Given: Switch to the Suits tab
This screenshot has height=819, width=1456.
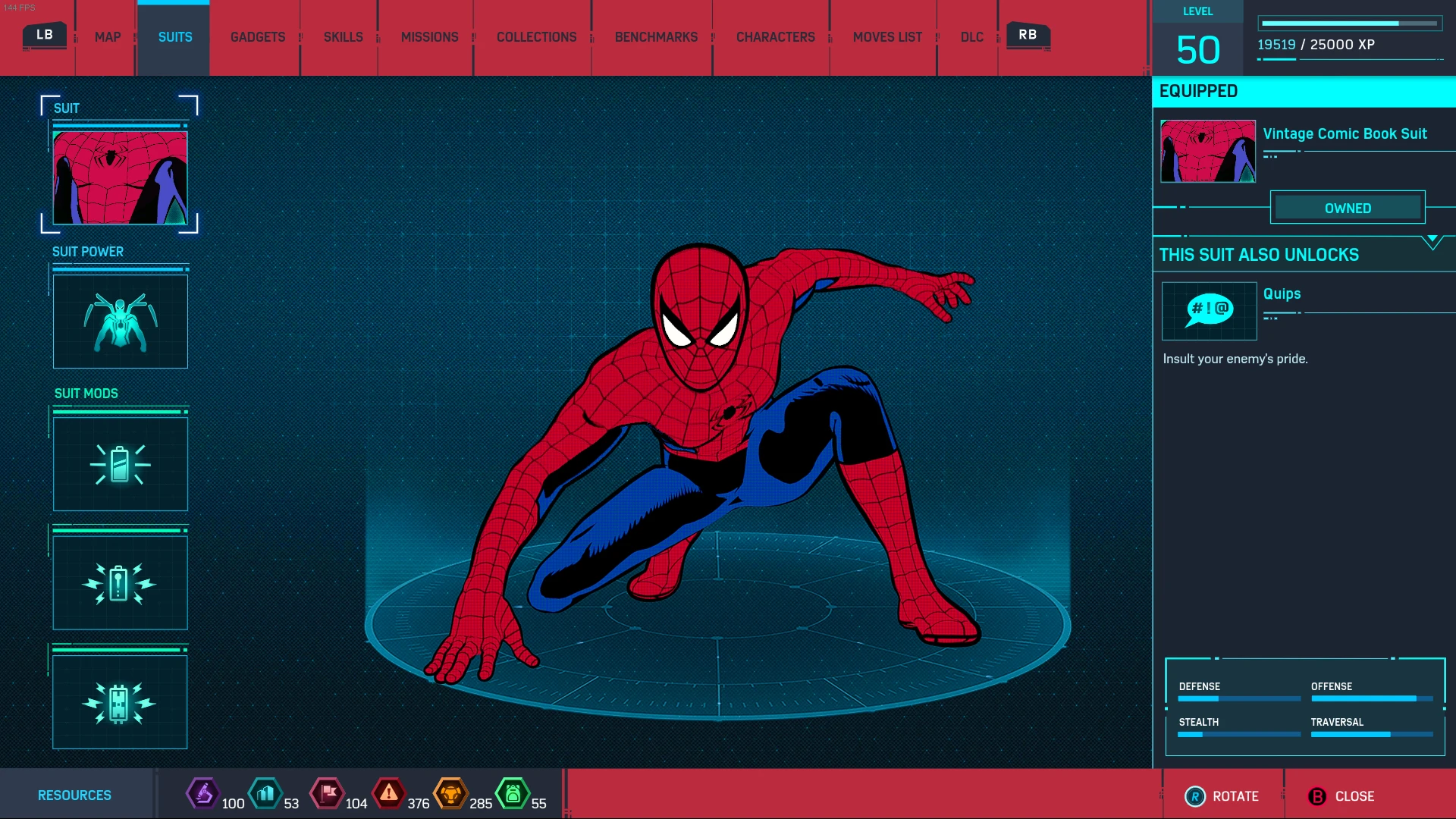Looking at the screenshot, I should (175, 37).
